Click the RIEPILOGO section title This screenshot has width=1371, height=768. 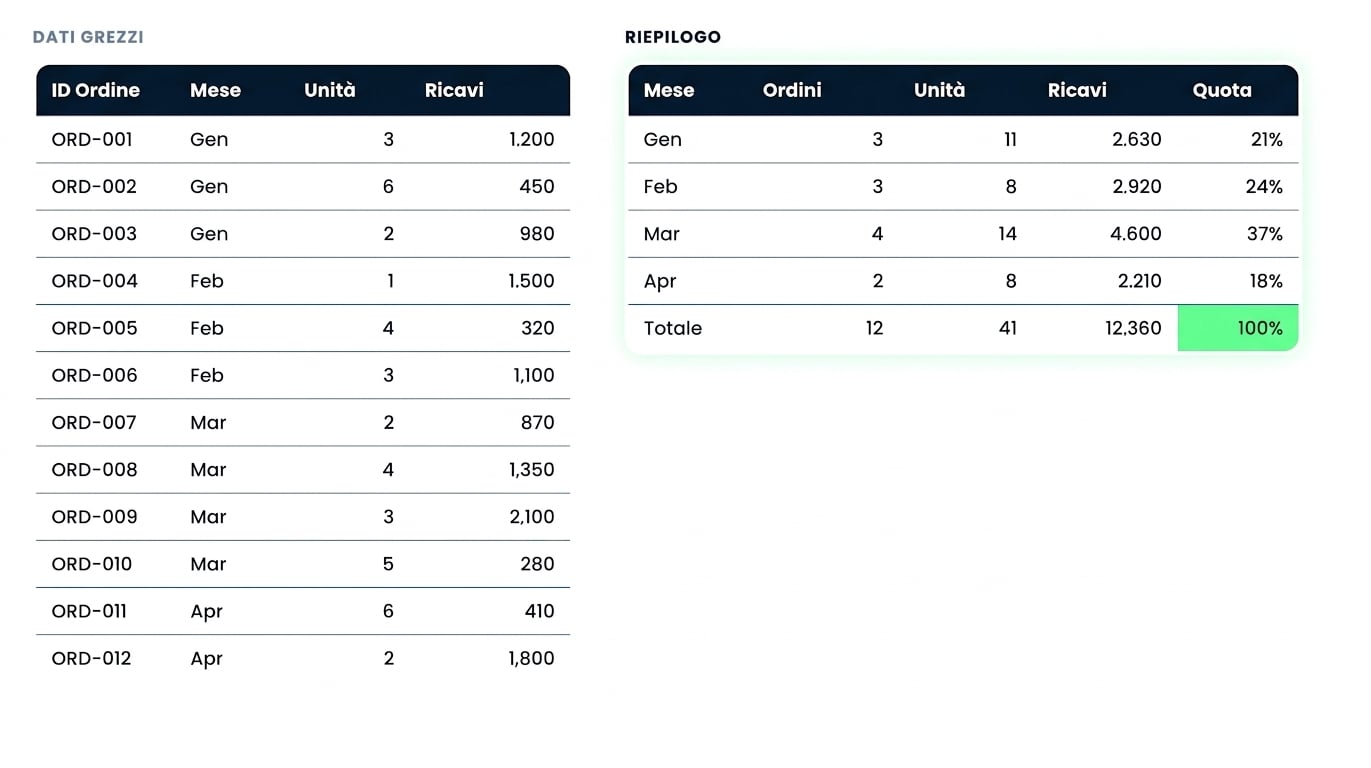click(673, 37)
